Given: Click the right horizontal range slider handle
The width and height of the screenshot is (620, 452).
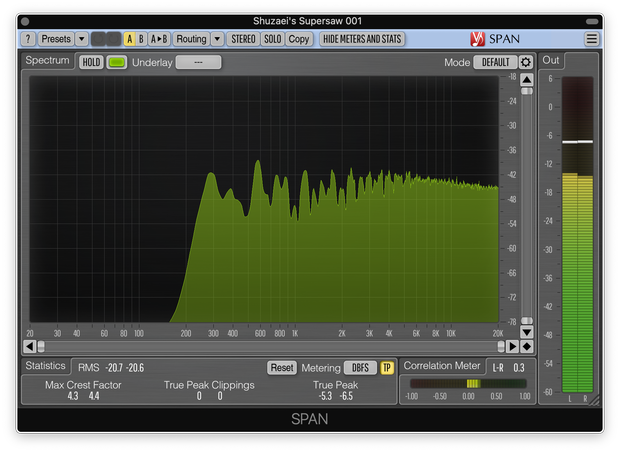Looking at the screenshot, I should 501,346.
